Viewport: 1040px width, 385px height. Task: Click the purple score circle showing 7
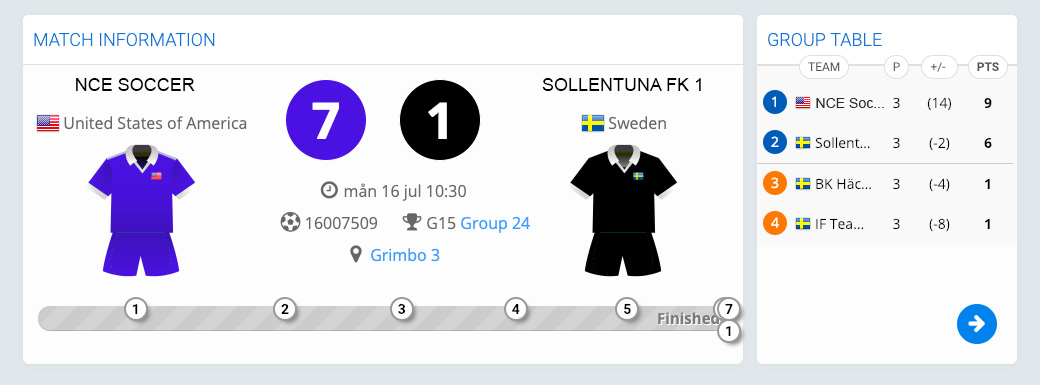click(x=326, y=120)
